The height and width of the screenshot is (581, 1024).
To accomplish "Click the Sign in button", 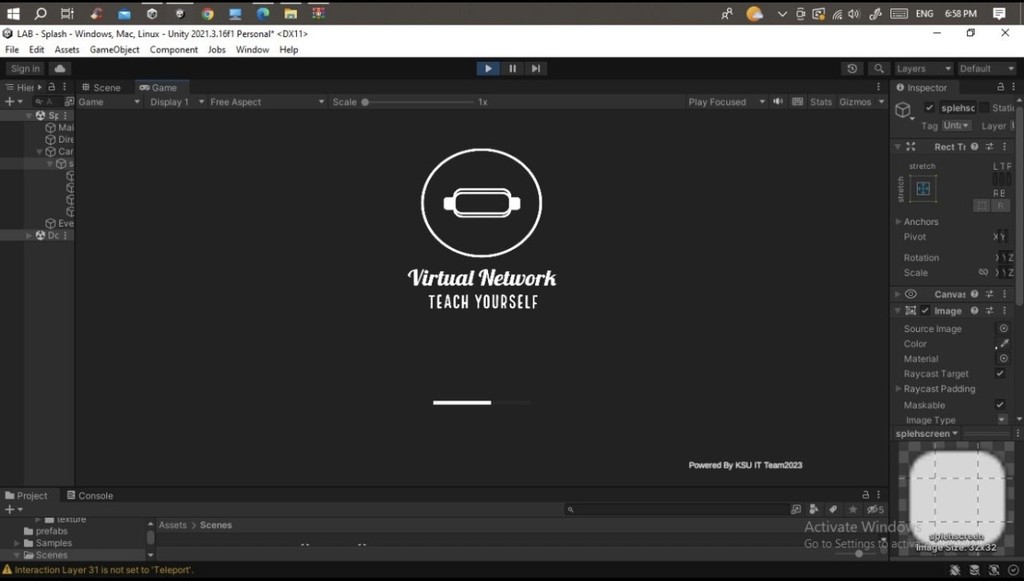I will pos(25,69).
